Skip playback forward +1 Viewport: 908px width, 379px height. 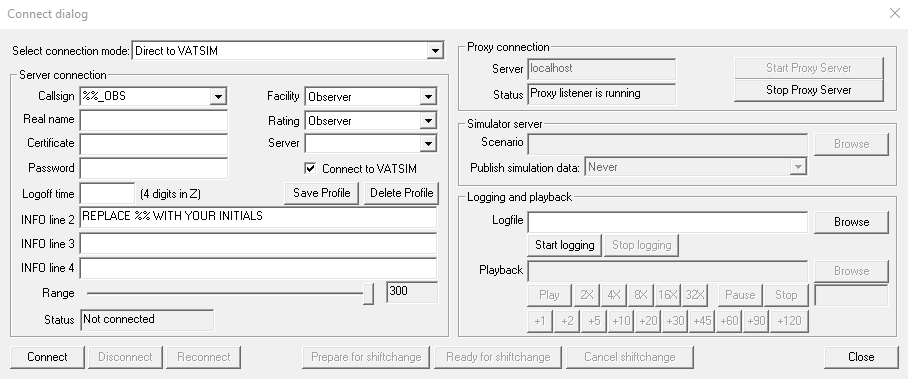(x=540, y=321)
